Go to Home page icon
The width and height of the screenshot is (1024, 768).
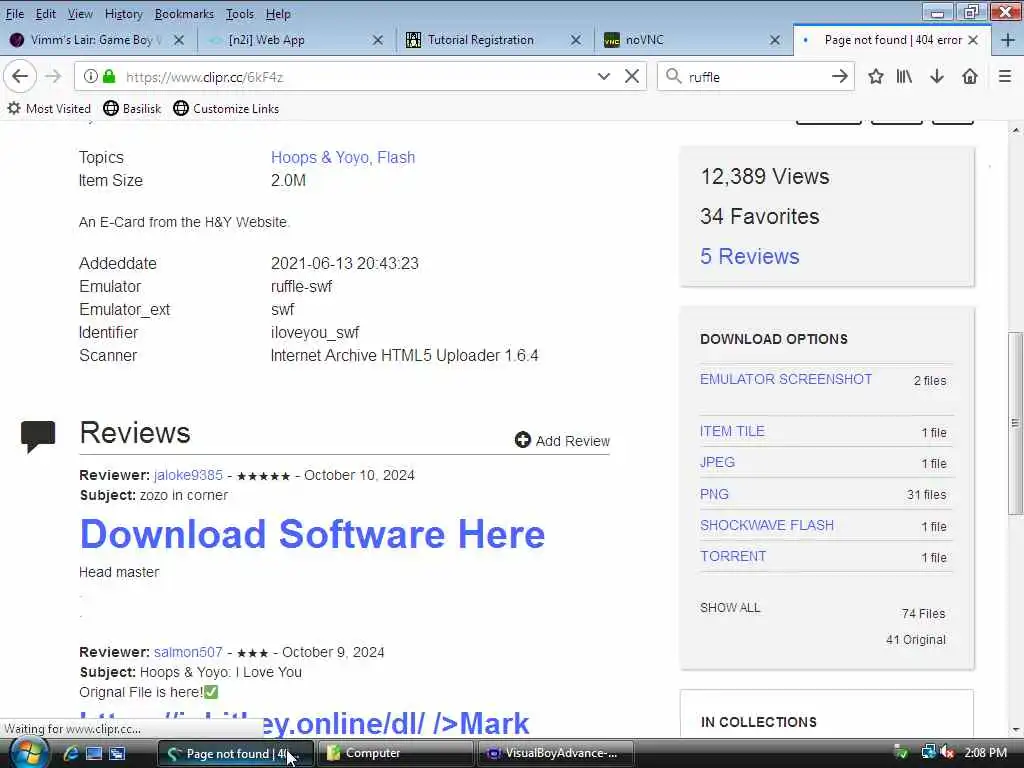pos(970,76)
